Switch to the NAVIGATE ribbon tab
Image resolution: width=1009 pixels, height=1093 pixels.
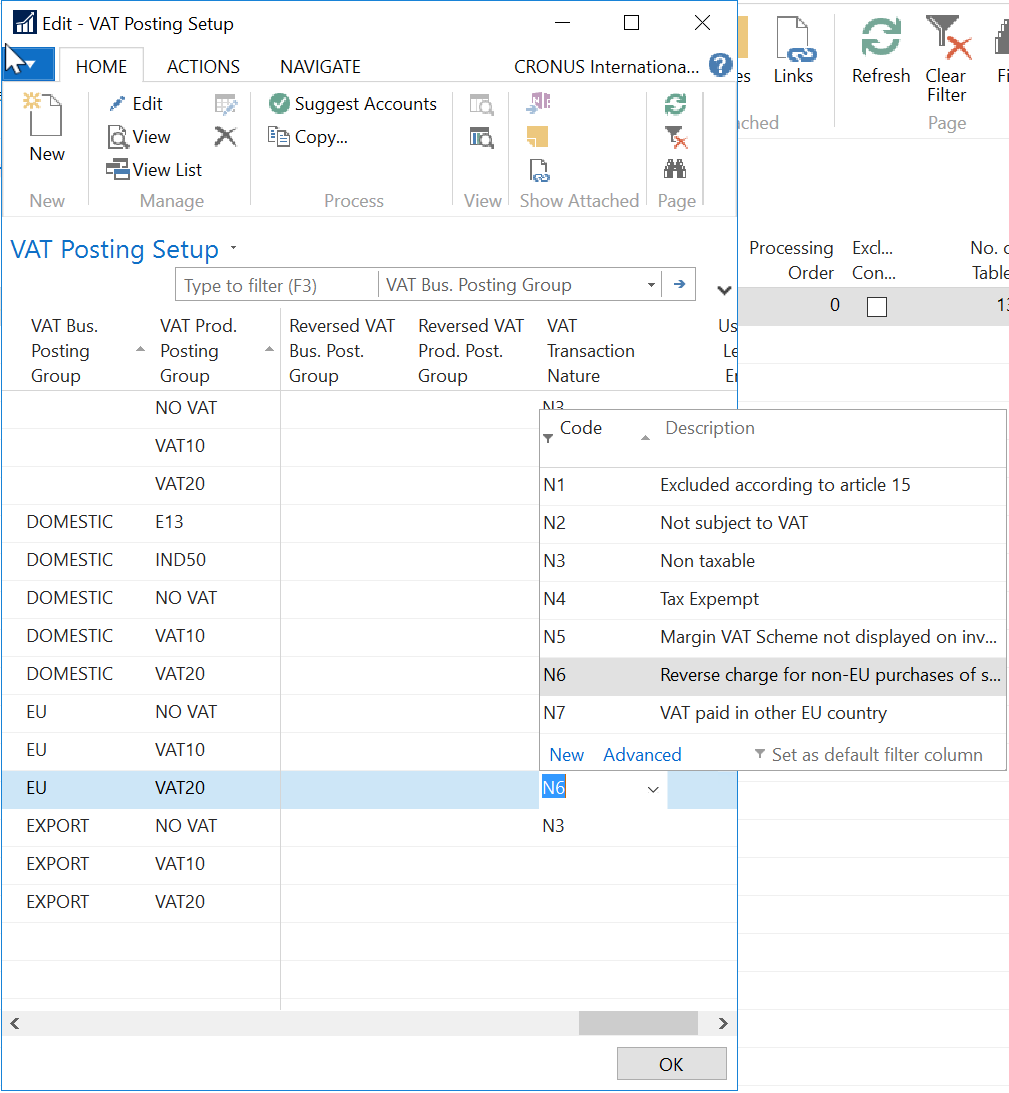click(320, 66)
